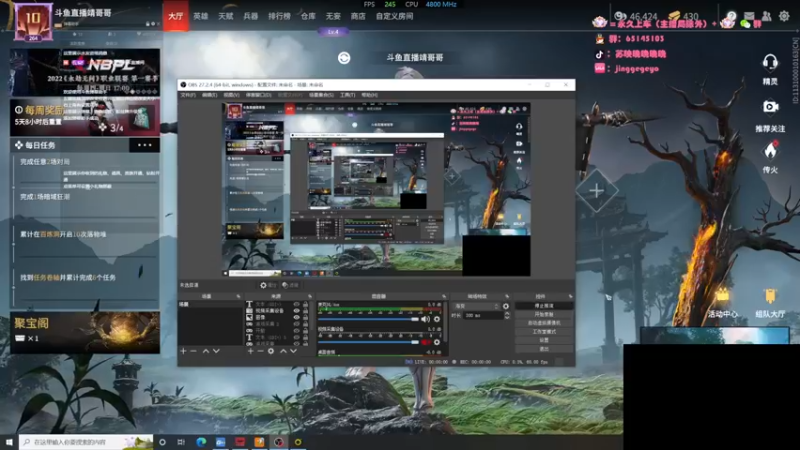
Task: Toggle lock on 开始 source
Action: [x=306, y=331]
